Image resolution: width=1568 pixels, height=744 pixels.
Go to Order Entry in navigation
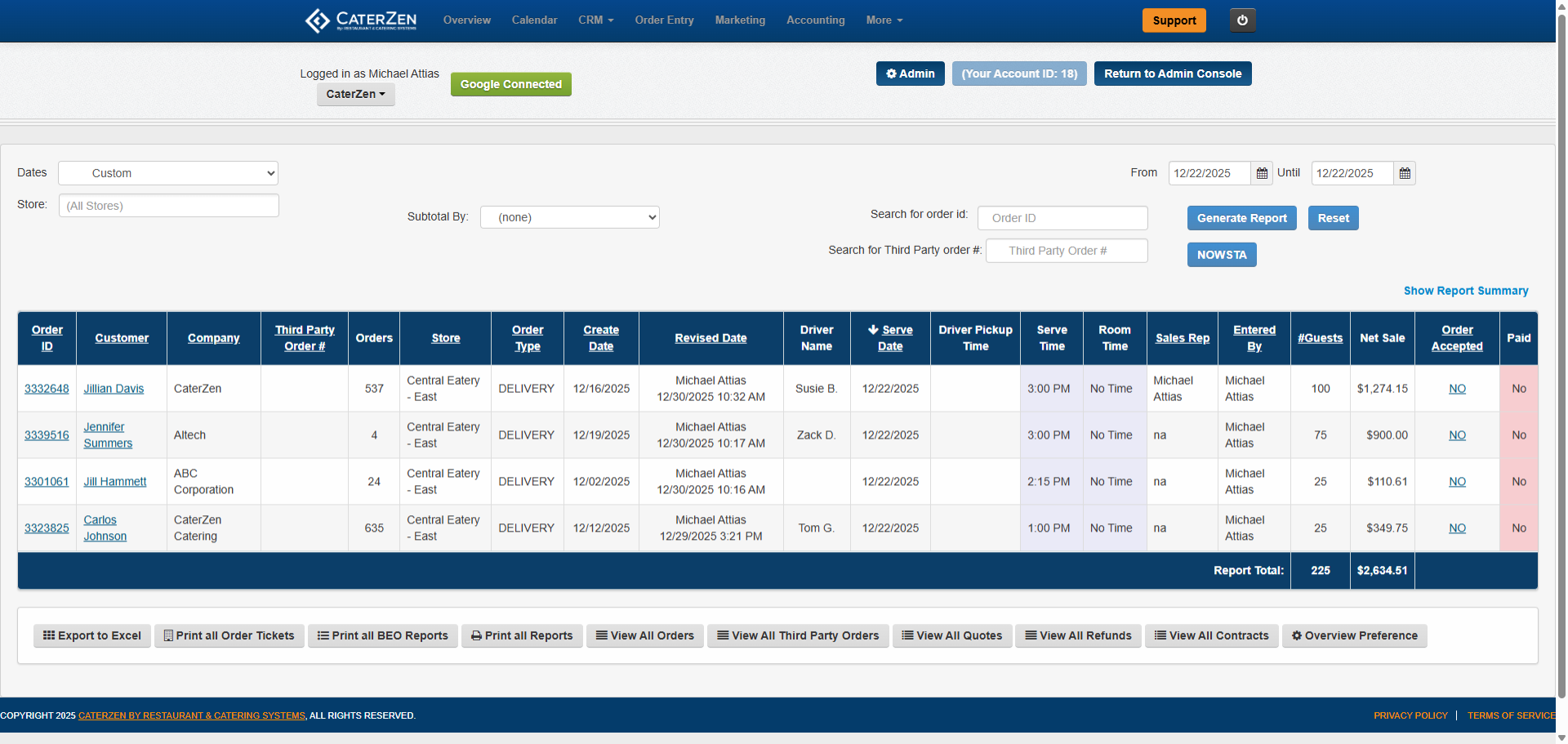(x=664, y=20)
